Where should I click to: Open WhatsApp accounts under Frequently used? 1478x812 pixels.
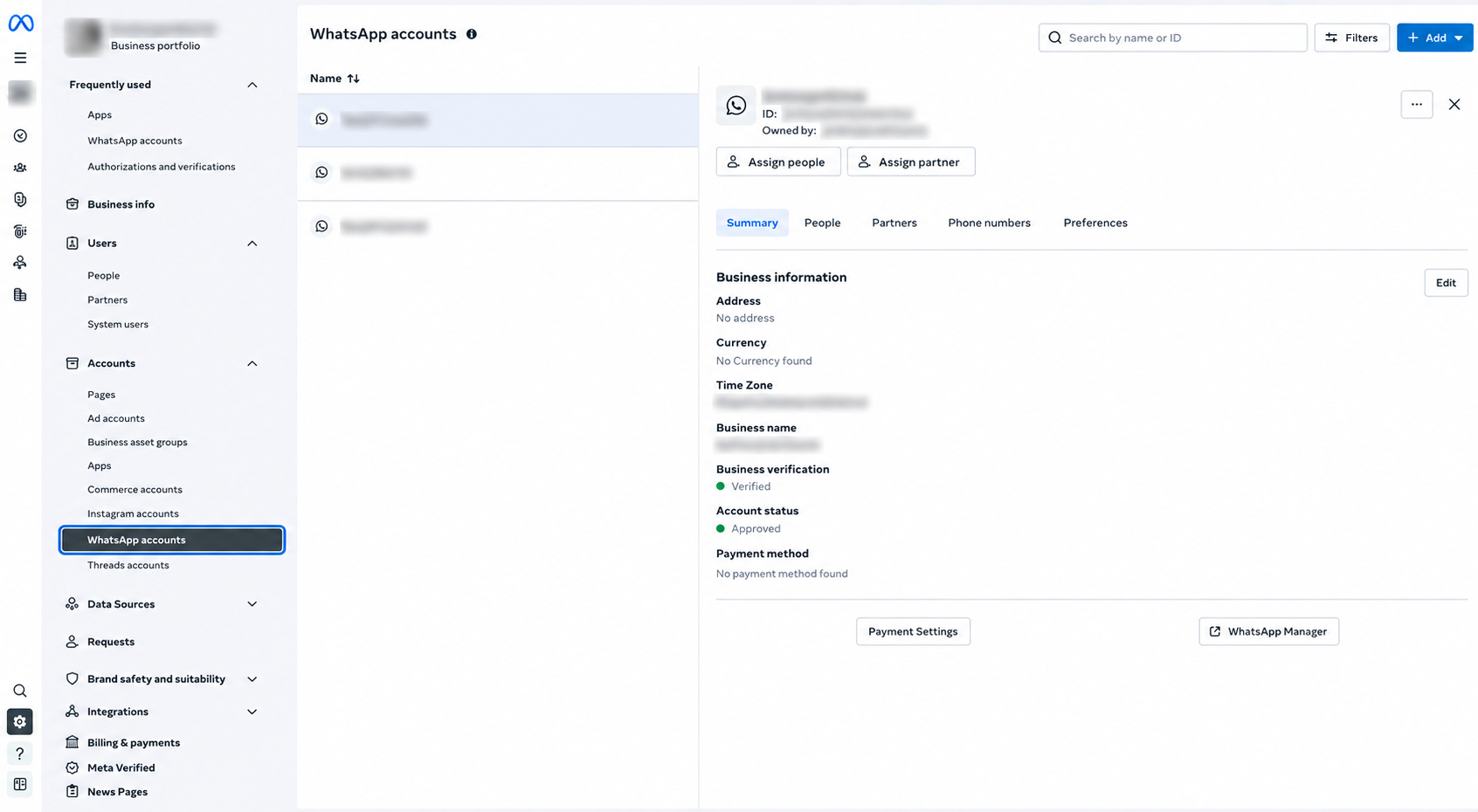135,141
